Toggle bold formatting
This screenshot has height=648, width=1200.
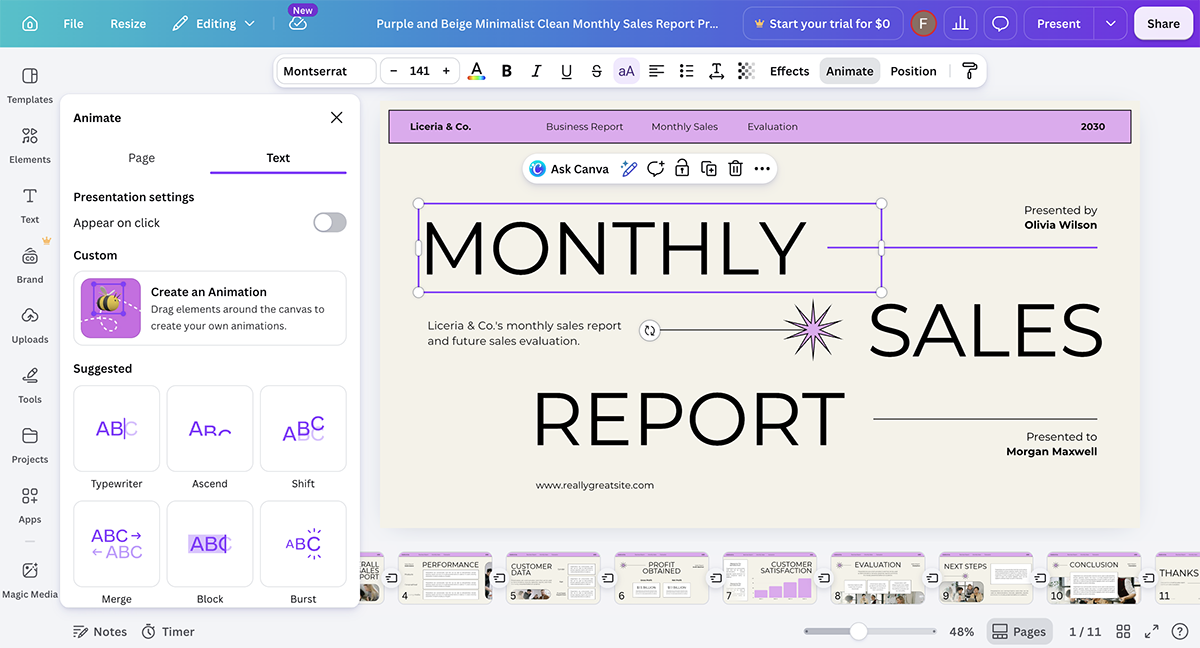point(507,71)
